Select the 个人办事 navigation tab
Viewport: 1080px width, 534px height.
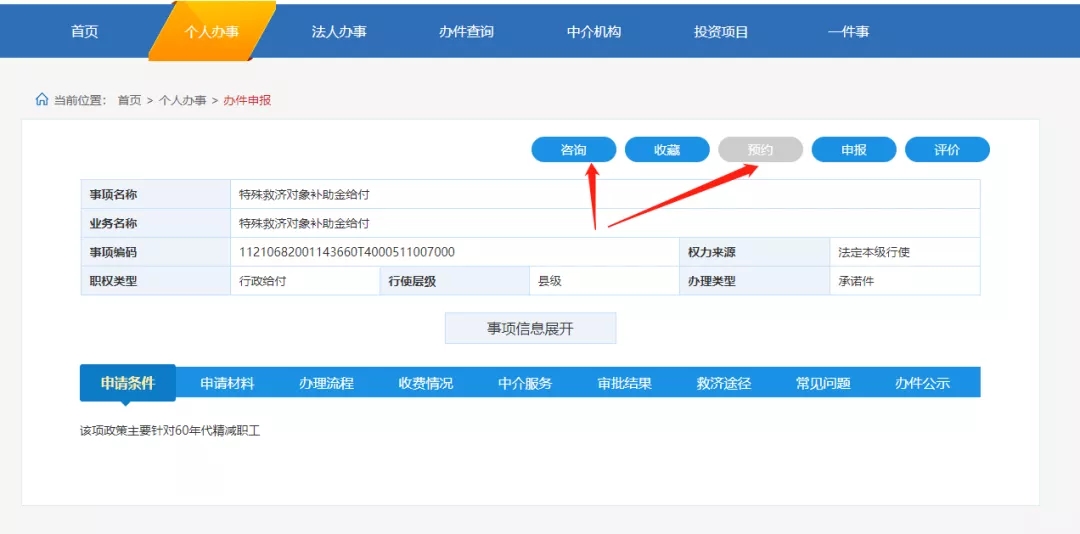click(x=212, y=32)
